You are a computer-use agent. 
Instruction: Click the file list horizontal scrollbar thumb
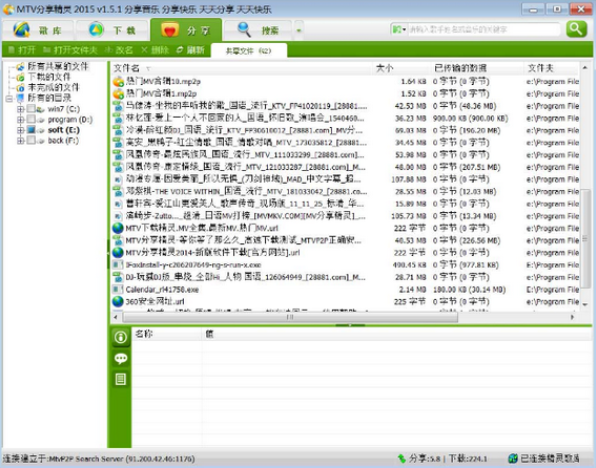tap(290, 317)
